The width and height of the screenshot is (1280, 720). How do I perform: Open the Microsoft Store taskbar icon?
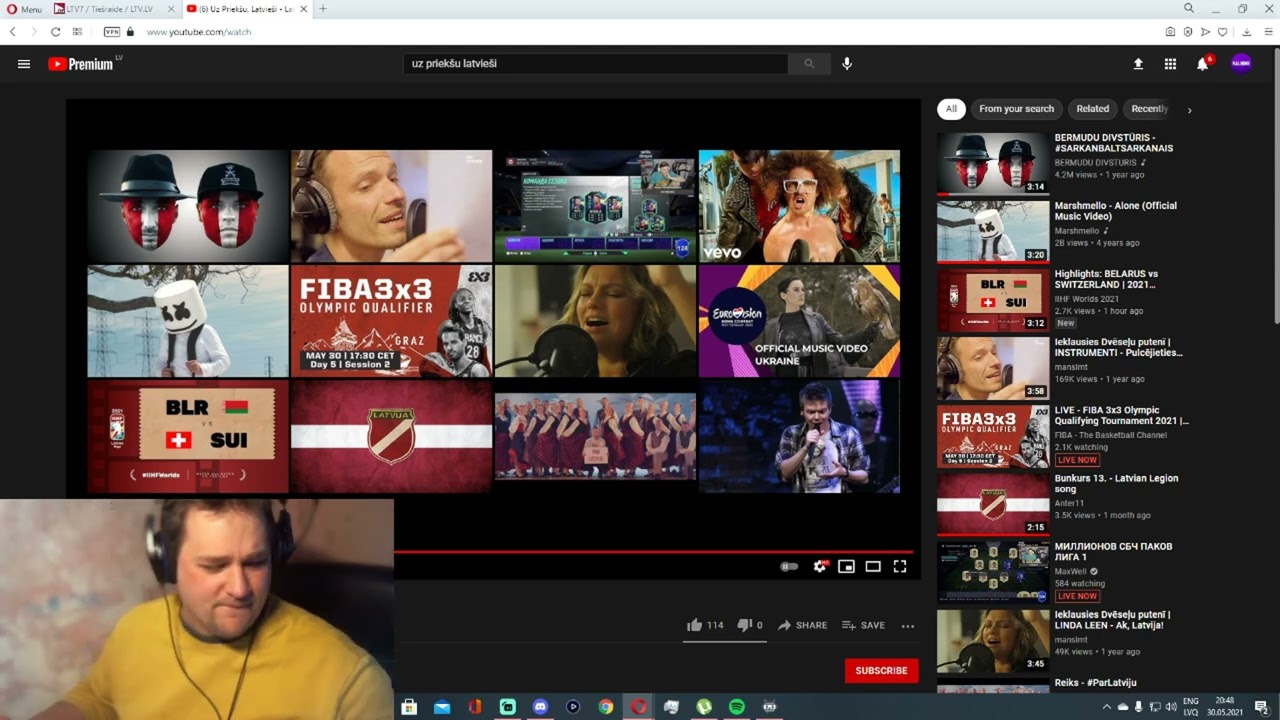[409, 707]
